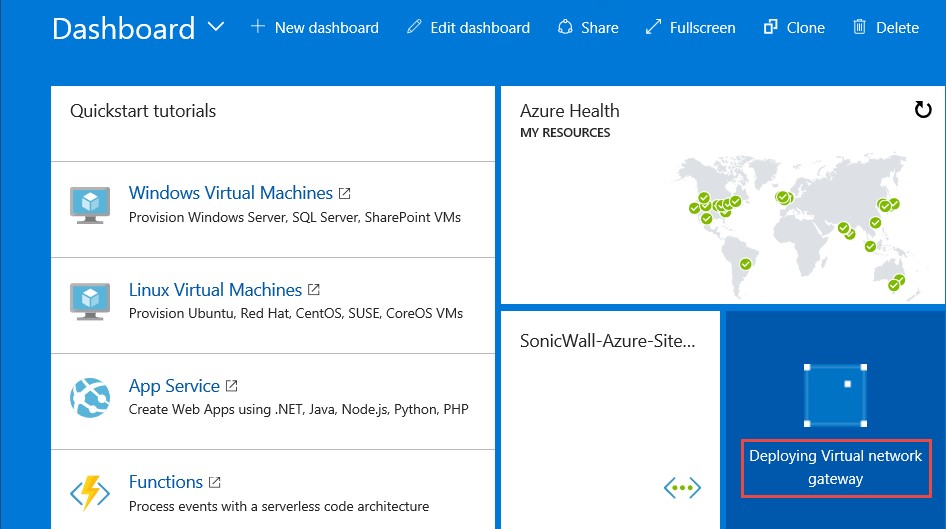946x529 pixels.
Task: Click external link icon beside Windows Virtual Machines
Action: (x=344, y=193)
